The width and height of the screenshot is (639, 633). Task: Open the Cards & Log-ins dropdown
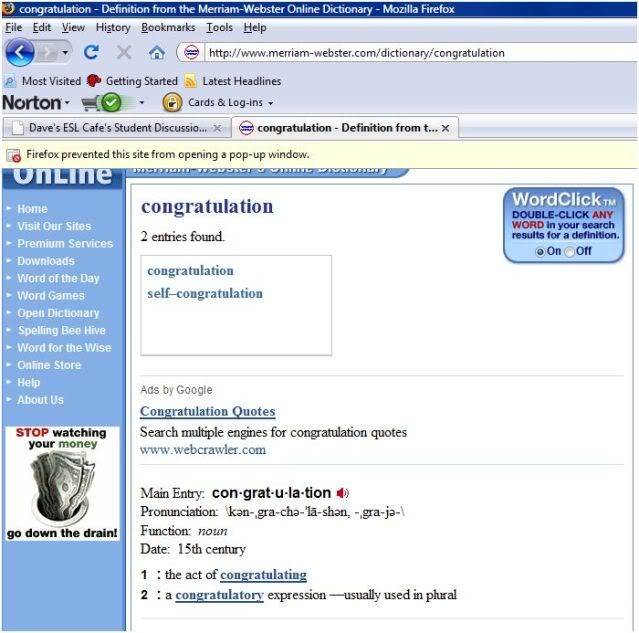pos(230,102)
